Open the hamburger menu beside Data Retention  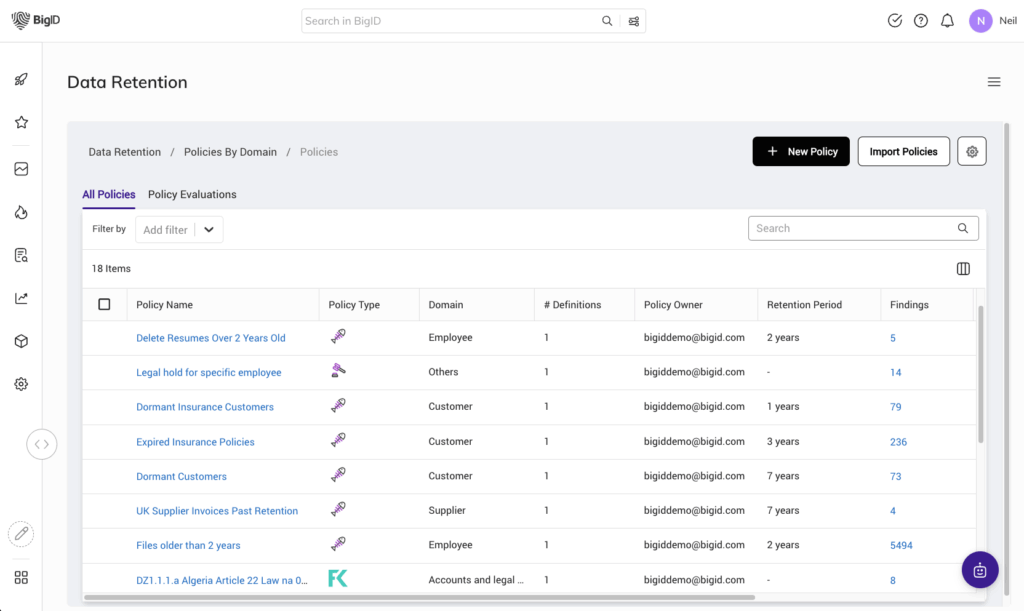pos(994,82)
